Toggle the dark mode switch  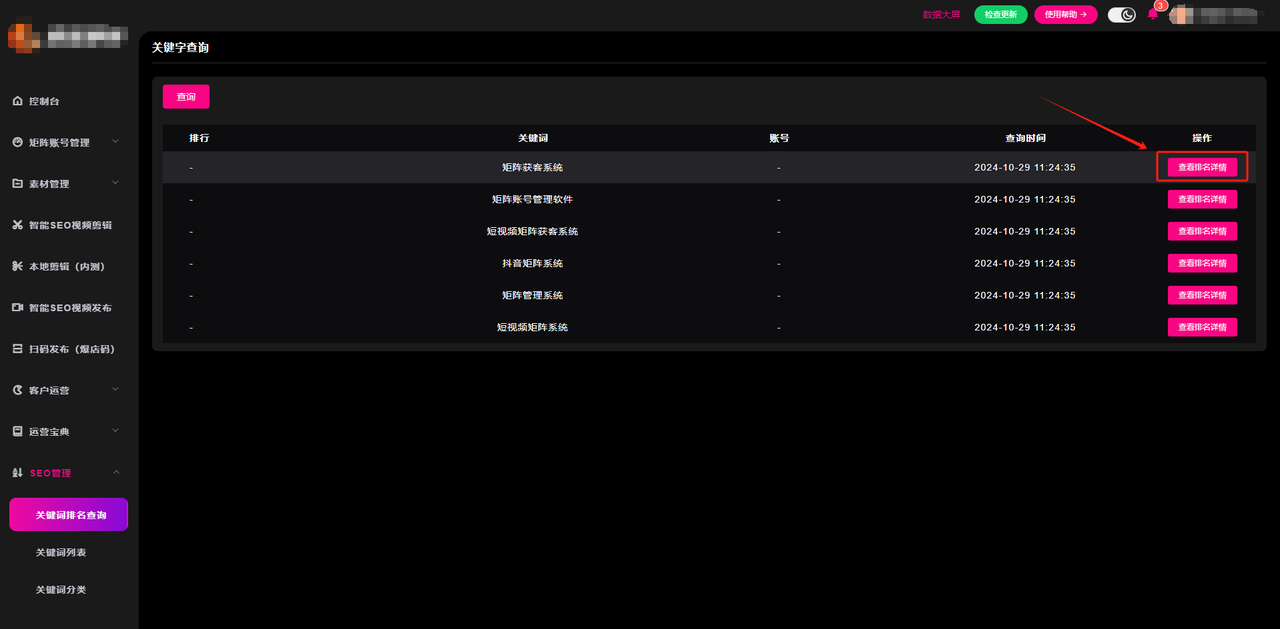pos(1121,15)
